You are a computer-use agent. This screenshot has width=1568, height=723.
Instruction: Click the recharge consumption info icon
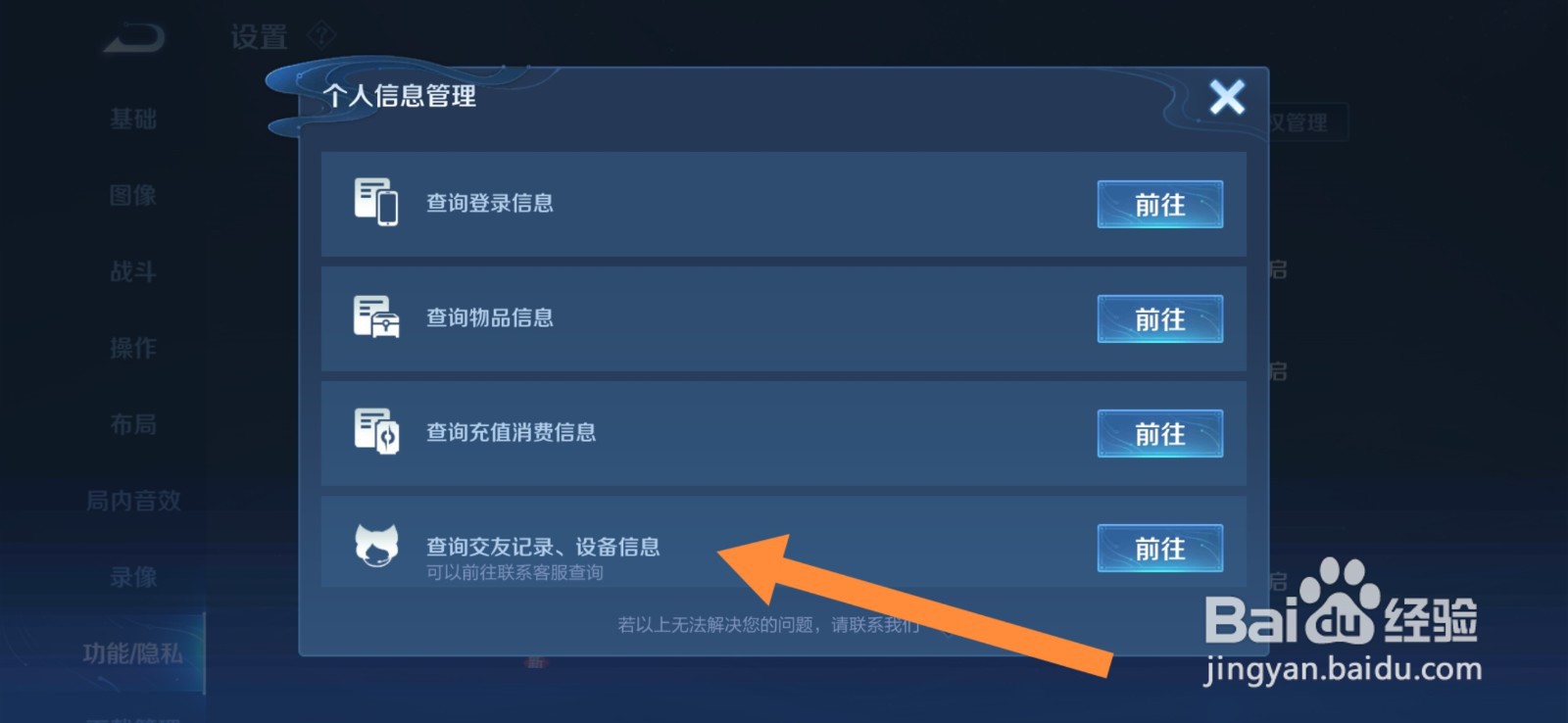coord(376,431)
